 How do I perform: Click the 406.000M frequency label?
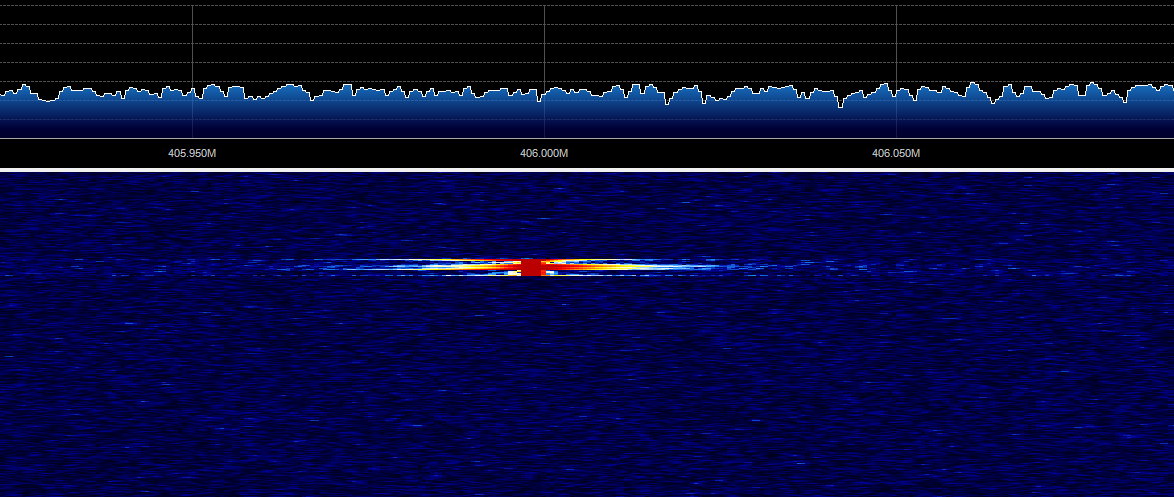click(x=544, y=153)
